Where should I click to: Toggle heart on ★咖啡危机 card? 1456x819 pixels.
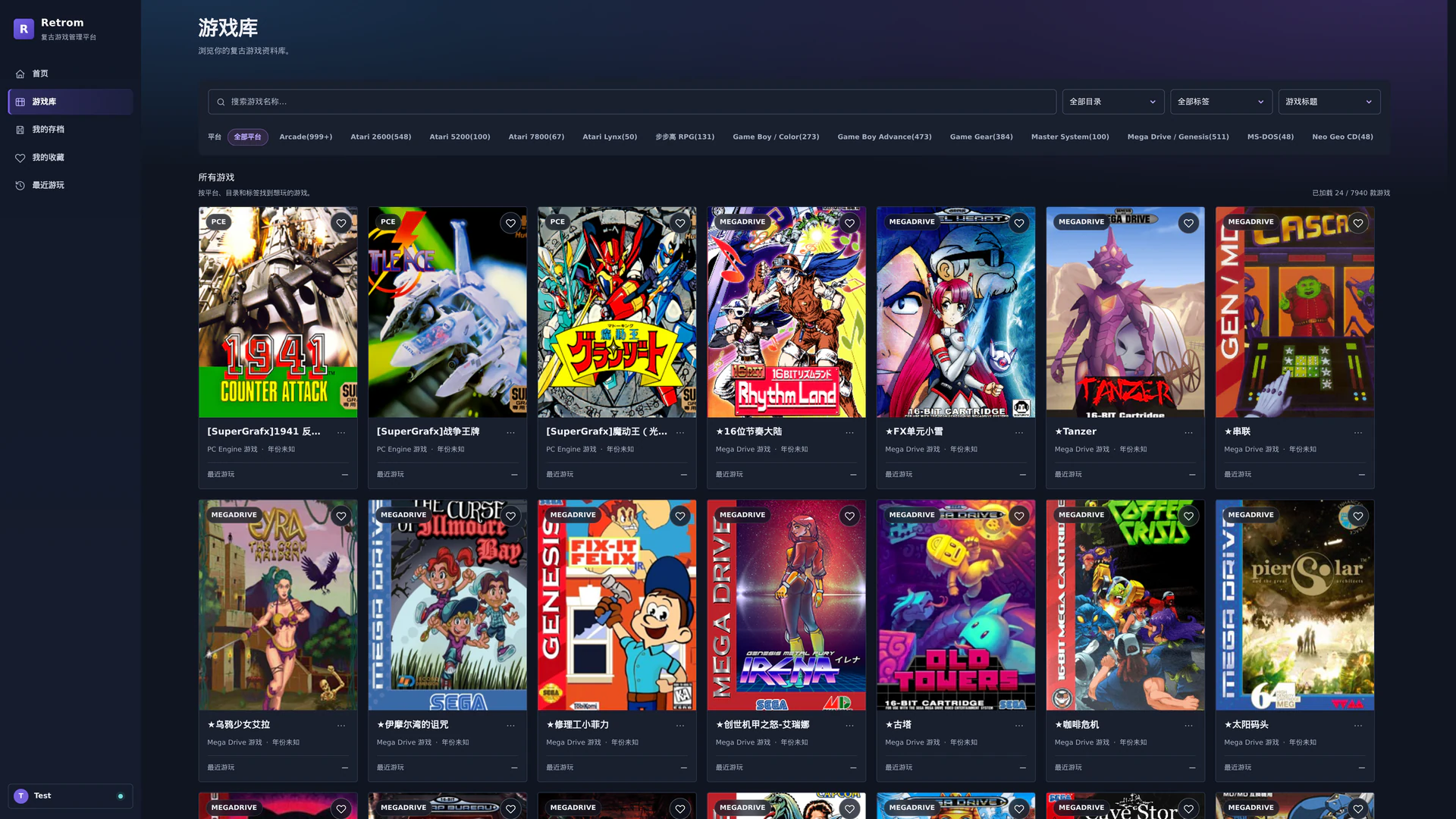tap(1188, 516)
